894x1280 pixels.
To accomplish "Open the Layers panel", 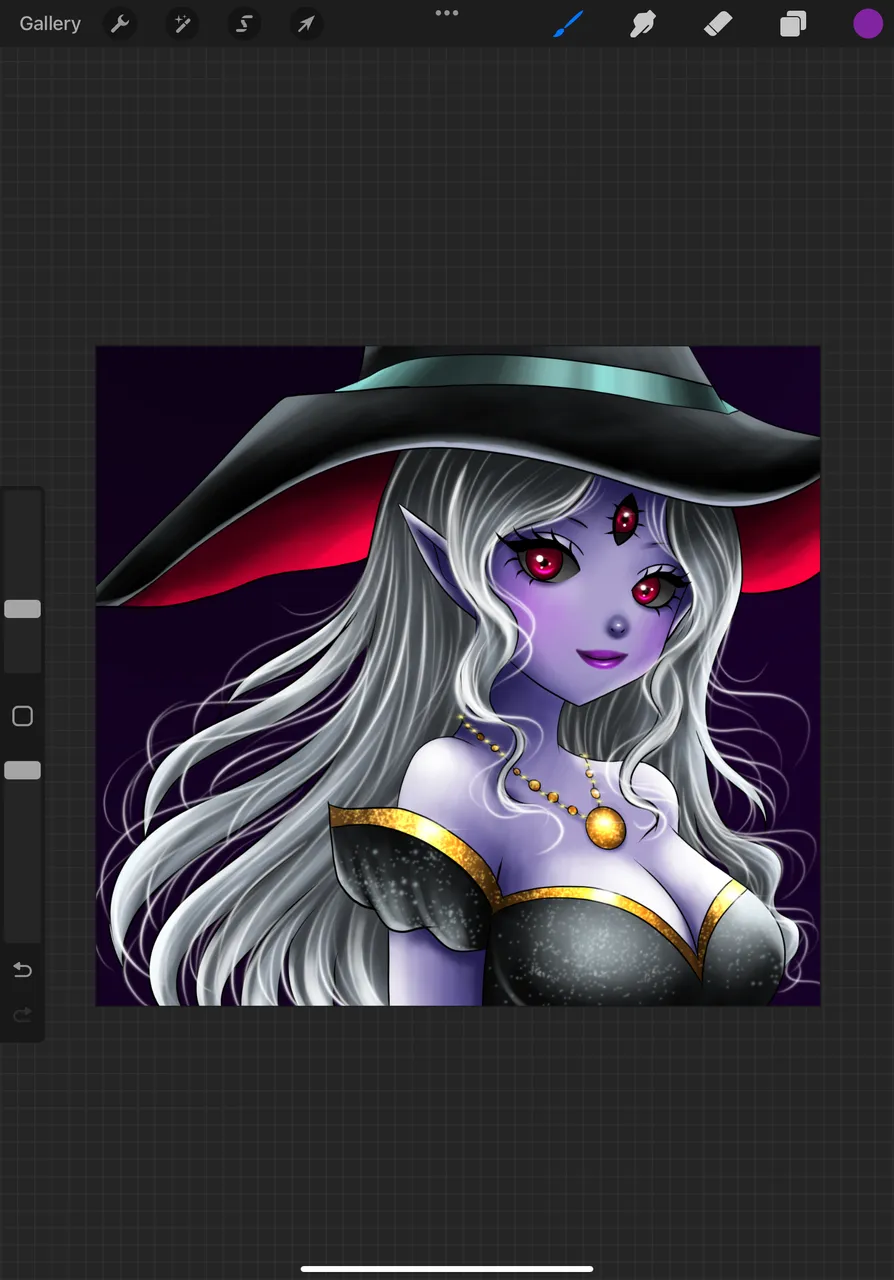I will coord(793,24).
